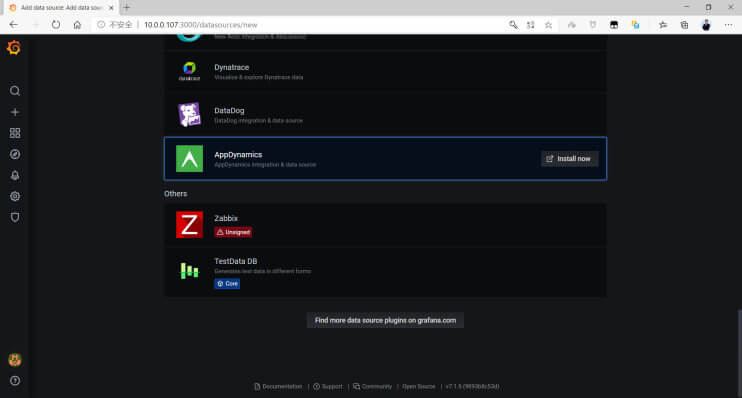Select the DataDog logo icon
742x398 pixels.
click(x=189, y=115)
